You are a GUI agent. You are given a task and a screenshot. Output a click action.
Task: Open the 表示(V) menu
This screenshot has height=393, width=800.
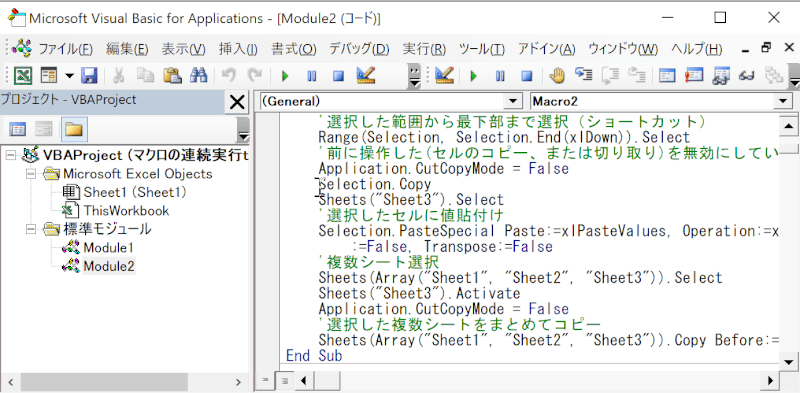(x=184, y=49)
